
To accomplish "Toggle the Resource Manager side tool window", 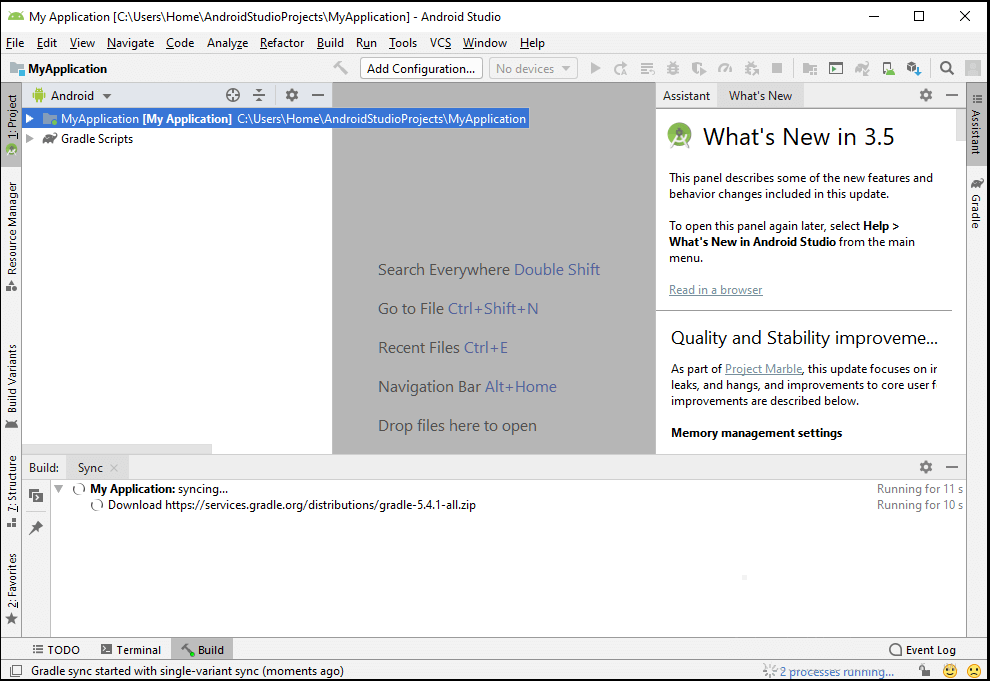I will (11, 237).
